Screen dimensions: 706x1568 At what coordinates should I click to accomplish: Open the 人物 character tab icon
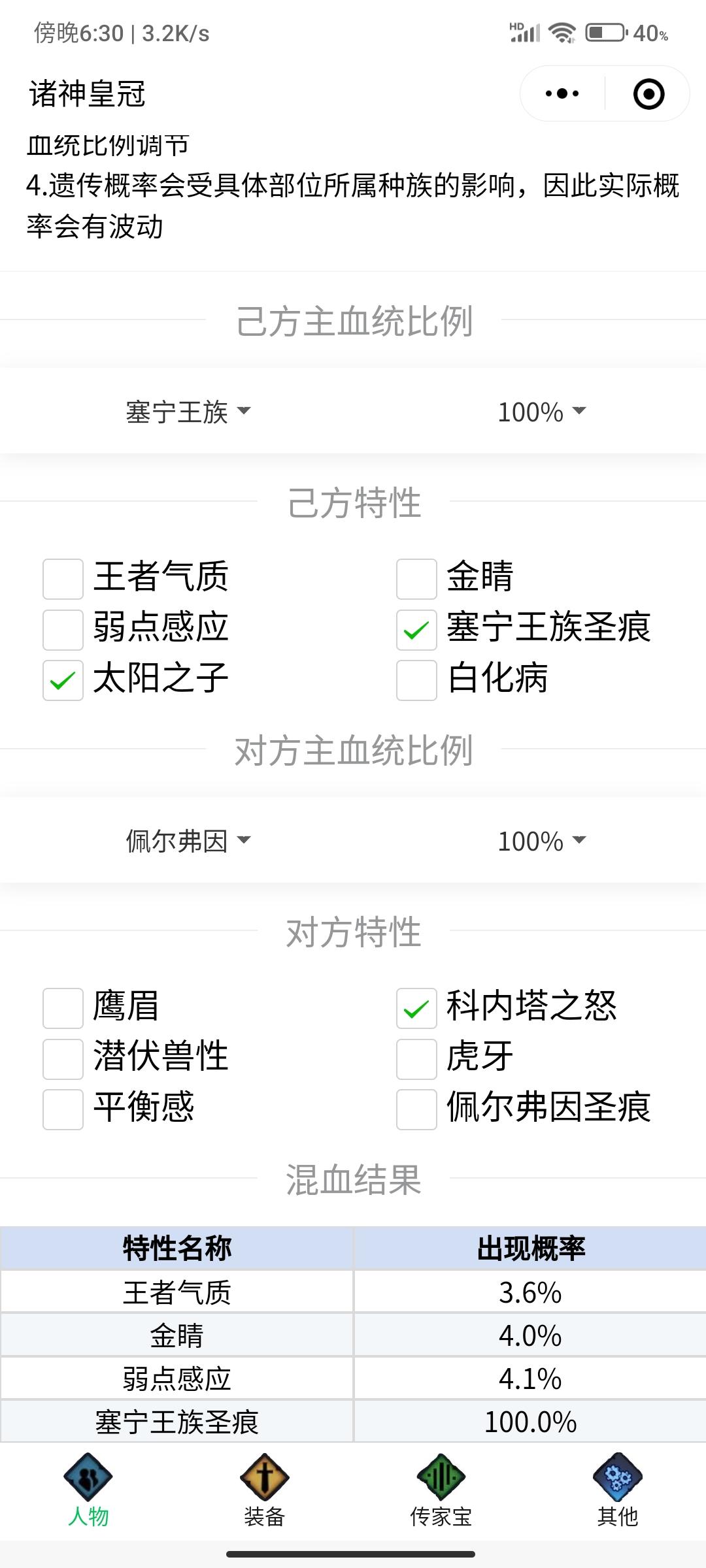[88, 1477]
